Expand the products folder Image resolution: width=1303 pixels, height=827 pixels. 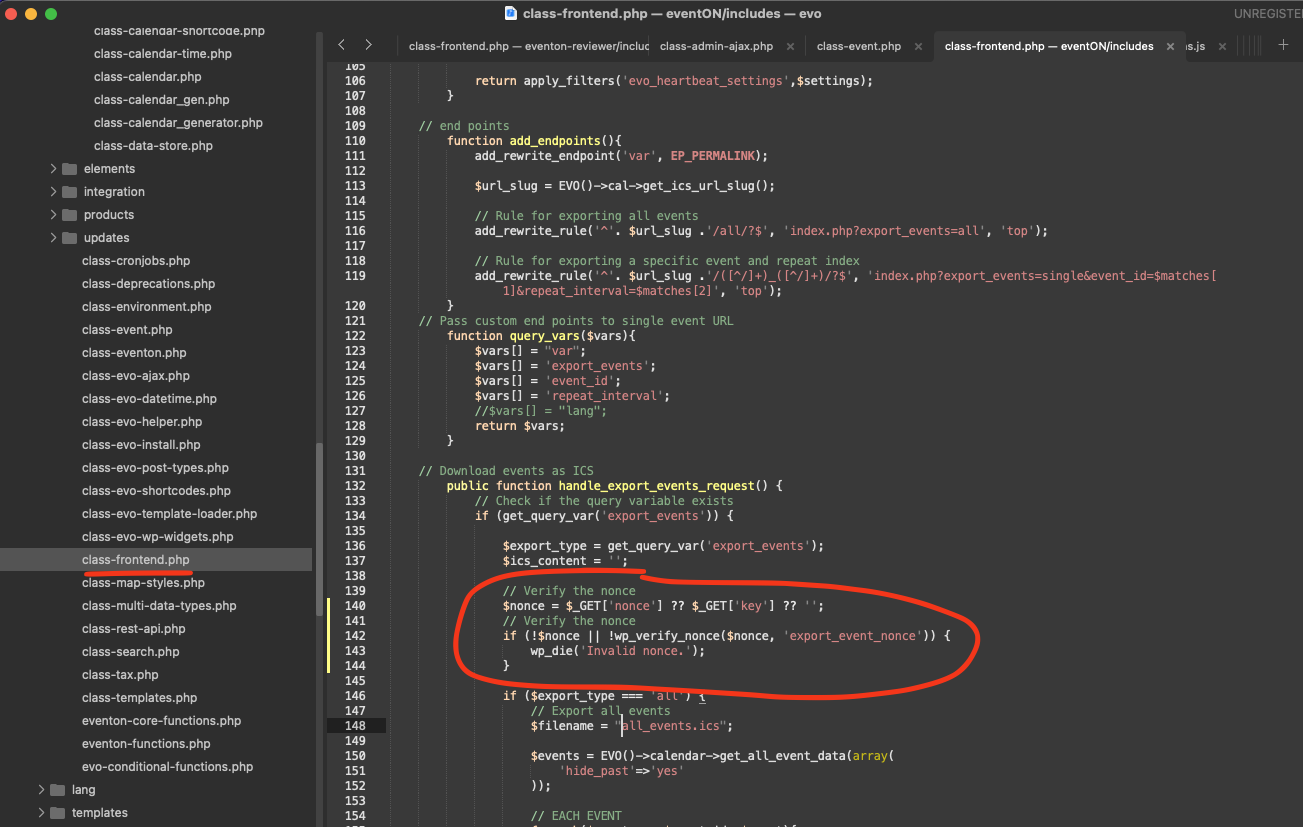coord(54,215)
